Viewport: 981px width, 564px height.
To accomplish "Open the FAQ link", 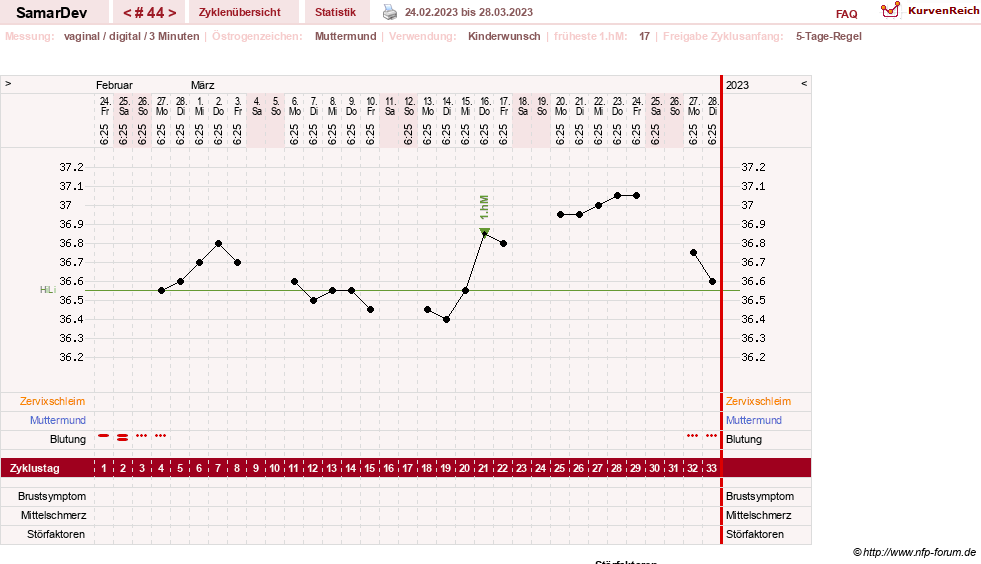I will pos(846,14).
